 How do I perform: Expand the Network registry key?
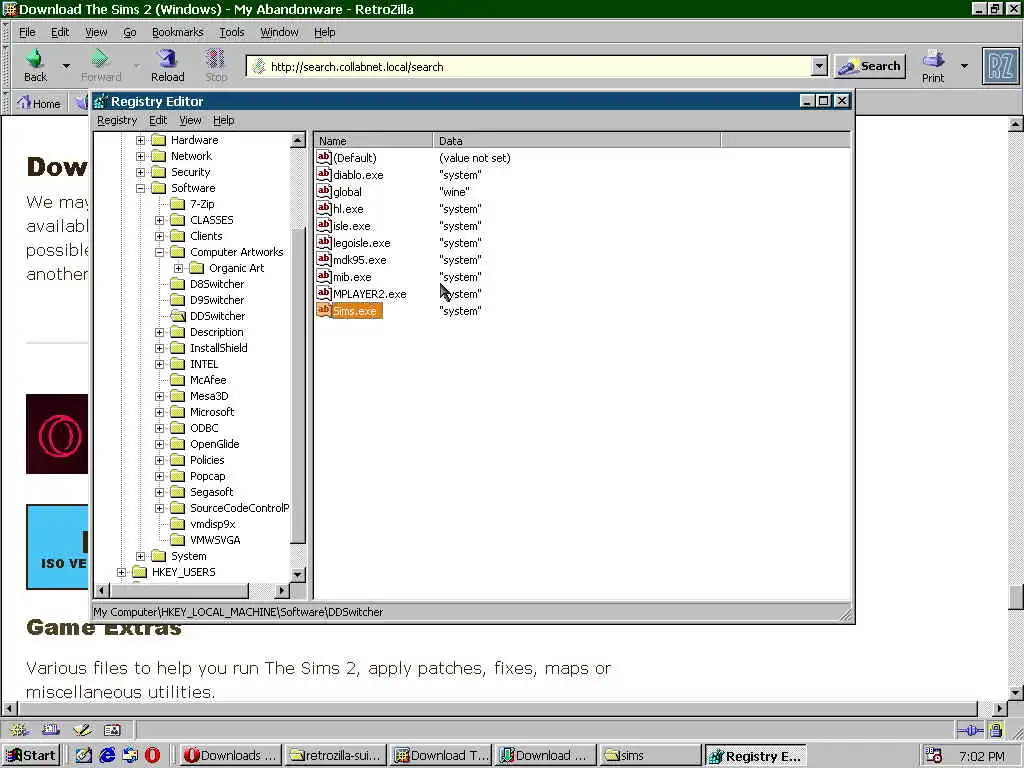pyautogui.click(x=140, y=156)
